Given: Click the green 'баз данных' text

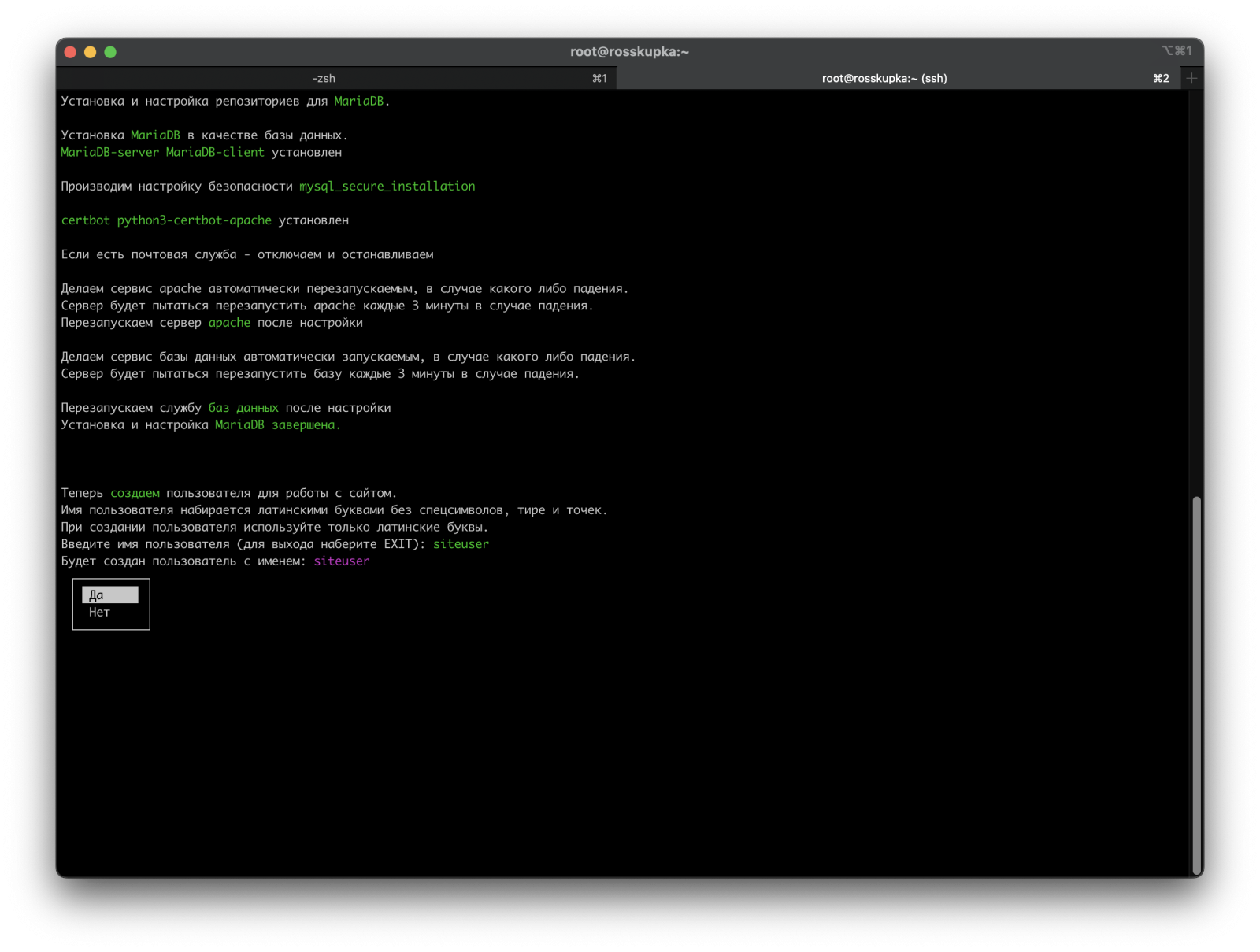Looking at the screenshot, I should tap(243, 408).
